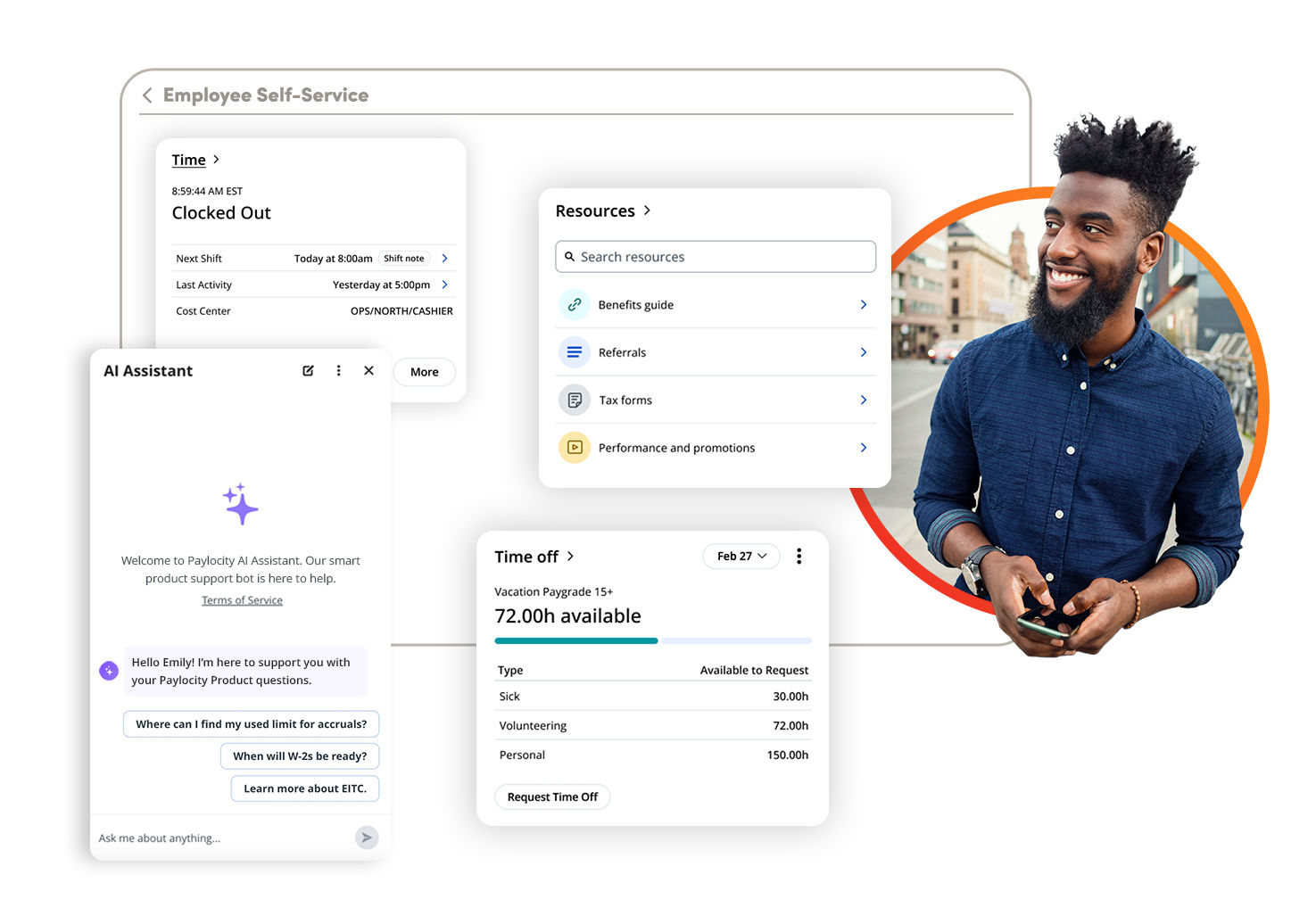Image resolution: width=1316 pixels, height=908 pixels.
Task: Open the Time off kebab menu
Action: point(799,557)
